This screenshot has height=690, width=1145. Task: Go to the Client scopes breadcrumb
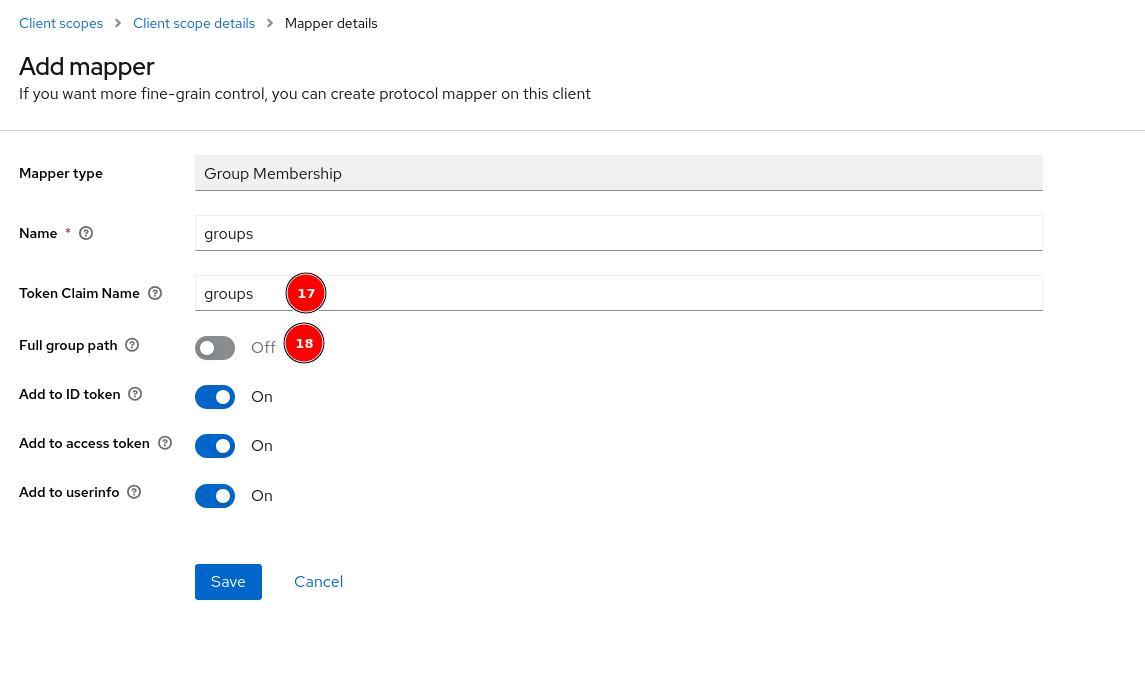(61, 23)
